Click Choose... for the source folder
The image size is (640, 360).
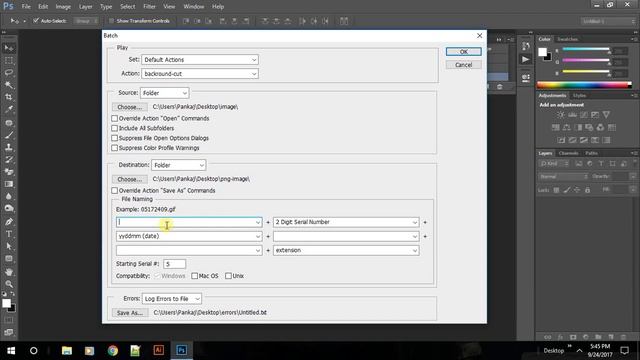pyautogui.click(x=130, y=107)
